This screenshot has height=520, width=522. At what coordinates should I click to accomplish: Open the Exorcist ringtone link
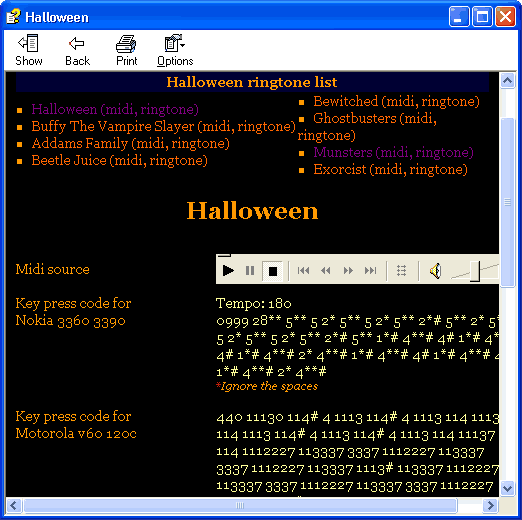point(390,170)
